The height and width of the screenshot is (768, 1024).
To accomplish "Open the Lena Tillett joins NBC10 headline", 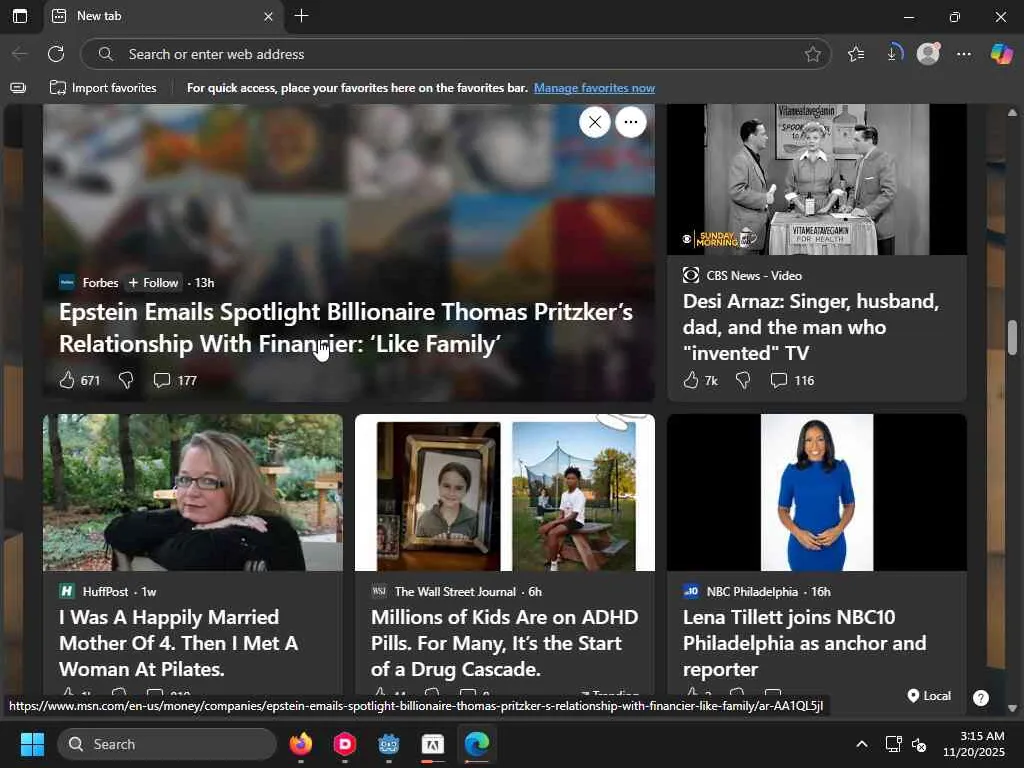I will (x=804, y=643).
